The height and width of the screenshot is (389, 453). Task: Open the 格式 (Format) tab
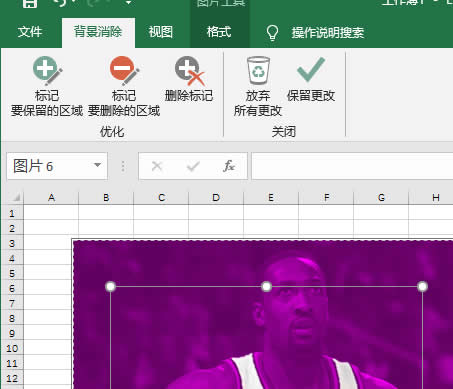[219, 32]
